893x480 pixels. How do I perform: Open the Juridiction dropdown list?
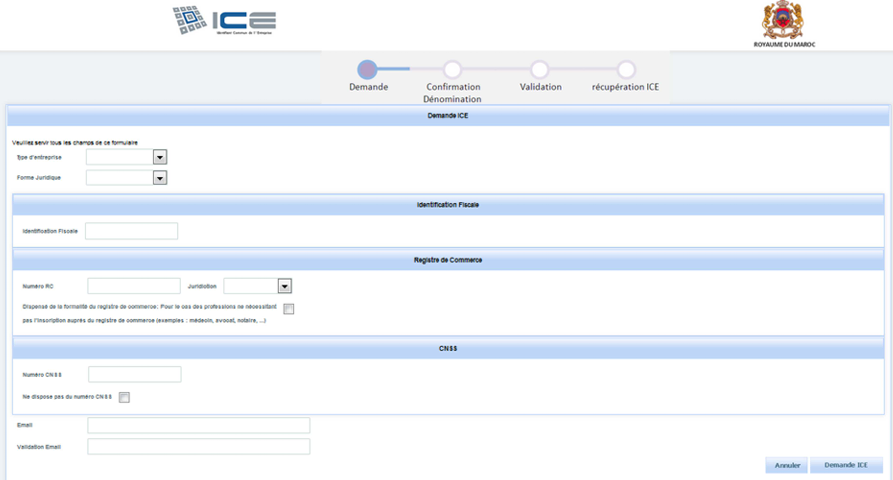point(284,286)
